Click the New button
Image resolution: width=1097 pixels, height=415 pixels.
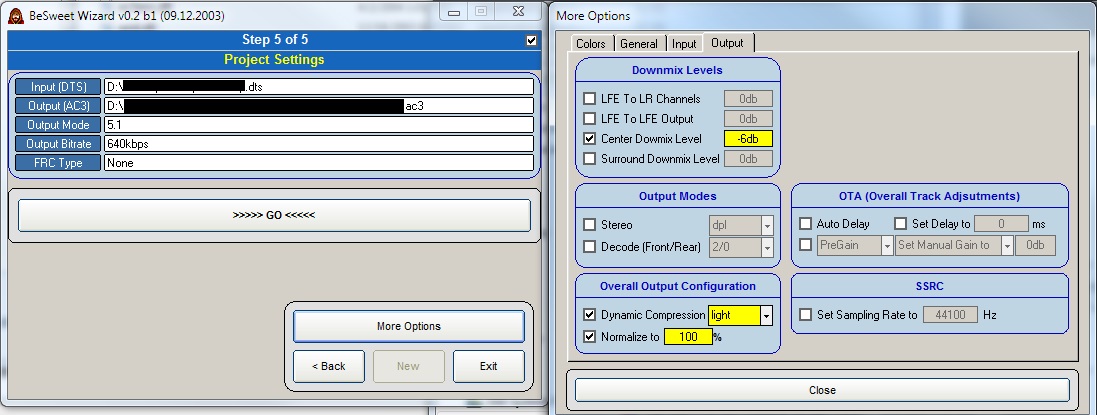click(409, 366)
